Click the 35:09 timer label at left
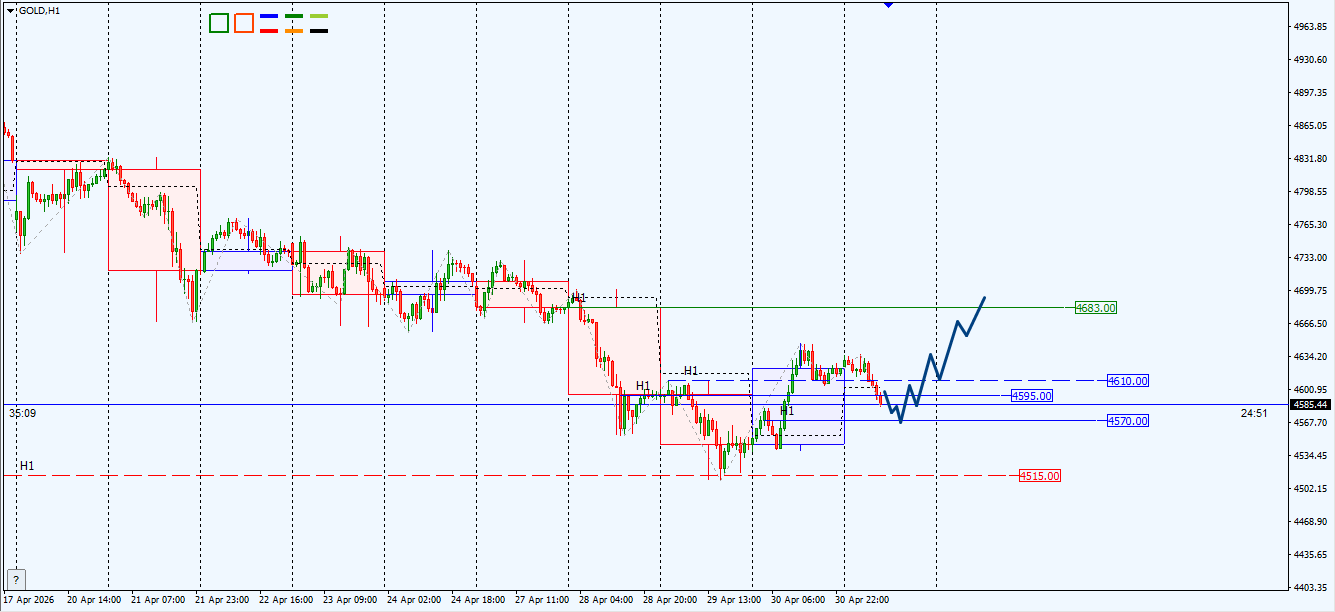Viewport: 1335px width, 612px height. [21, 412]
